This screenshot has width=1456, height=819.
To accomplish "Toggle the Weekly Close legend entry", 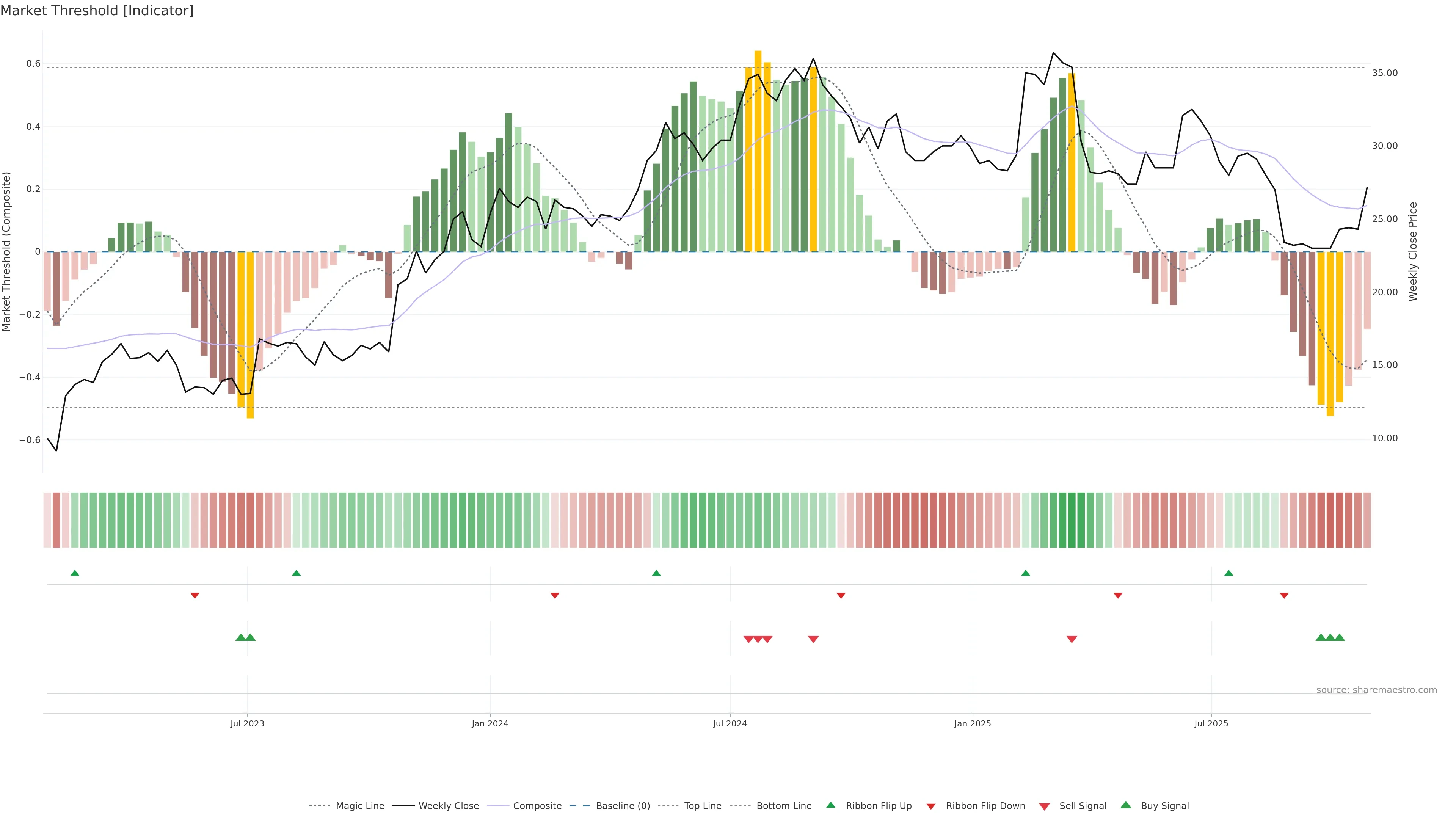I will click(x=448, y=806).
